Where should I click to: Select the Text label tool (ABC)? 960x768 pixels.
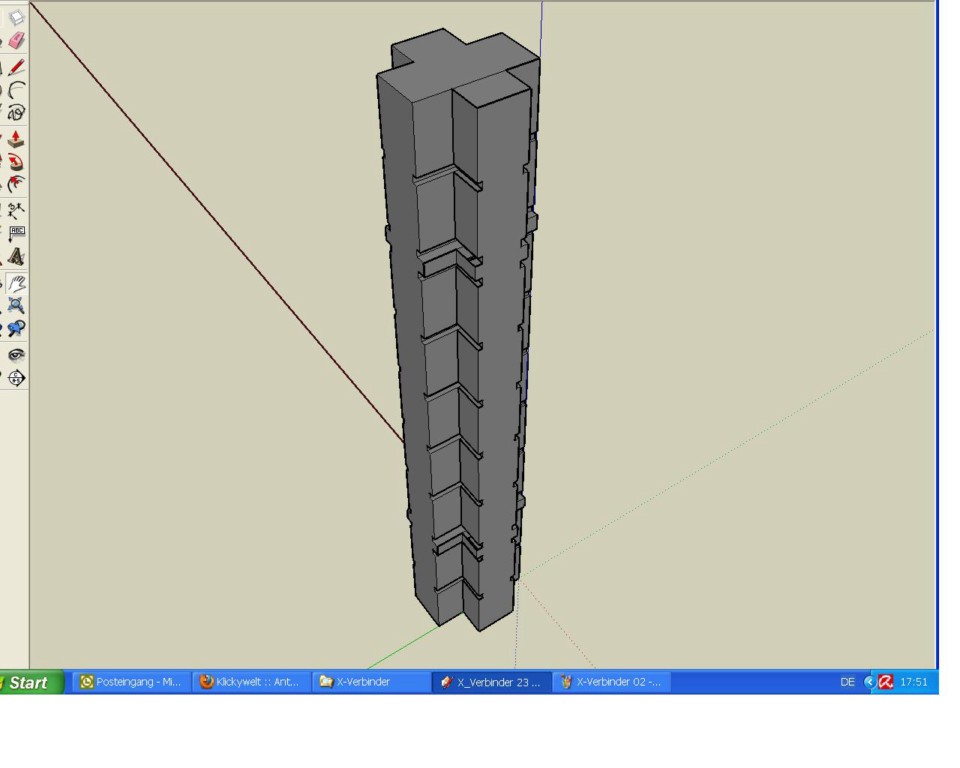(16, 233)
